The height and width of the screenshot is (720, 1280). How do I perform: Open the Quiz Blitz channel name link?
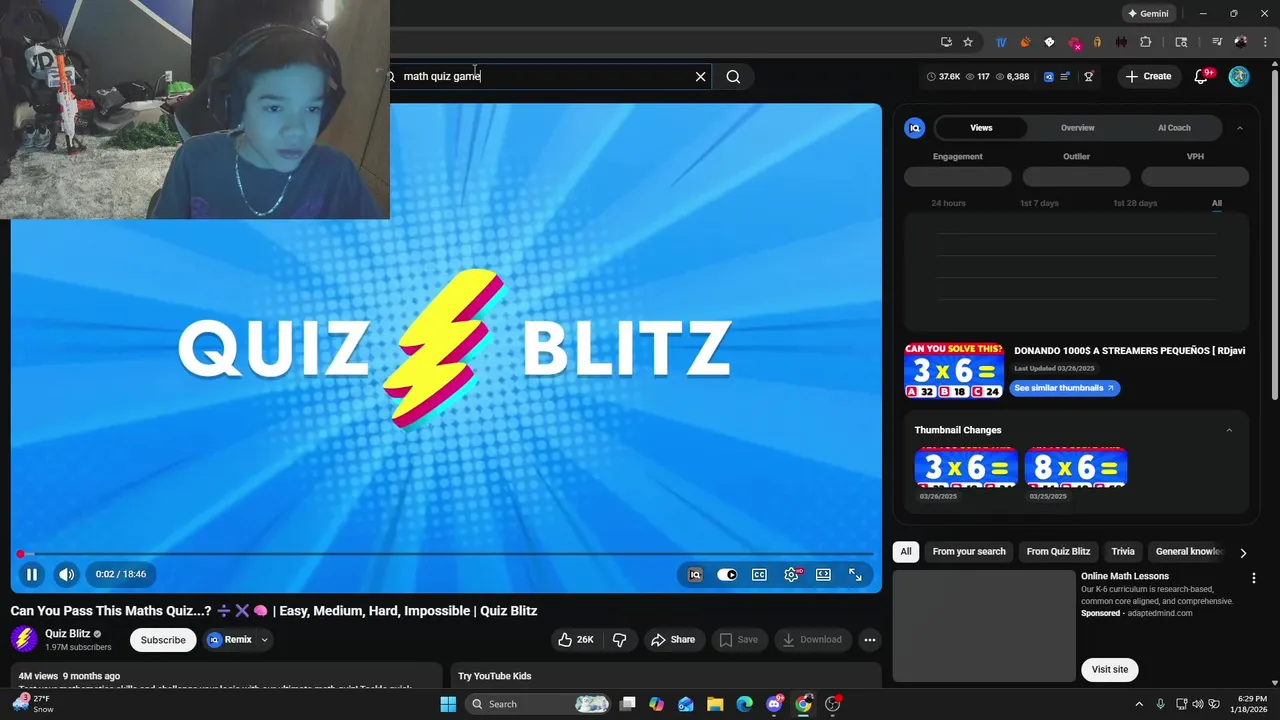pyautogui.click(x=67, y=633)
